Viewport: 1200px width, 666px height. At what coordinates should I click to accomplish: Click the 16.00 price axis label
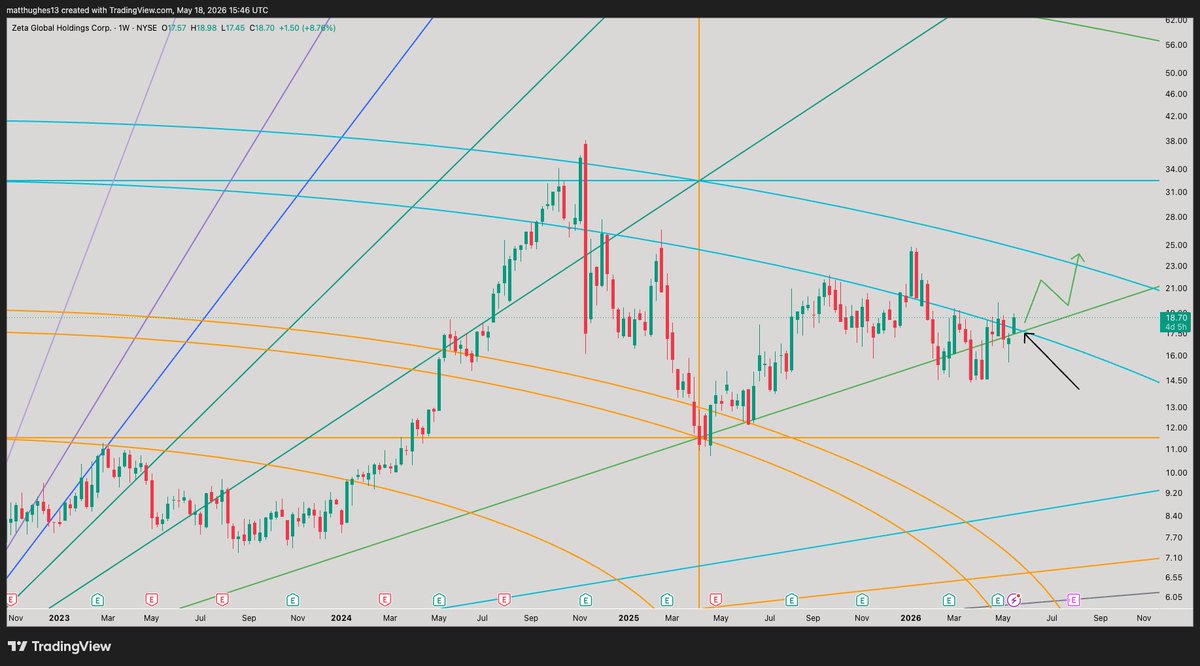(1174, 356)
